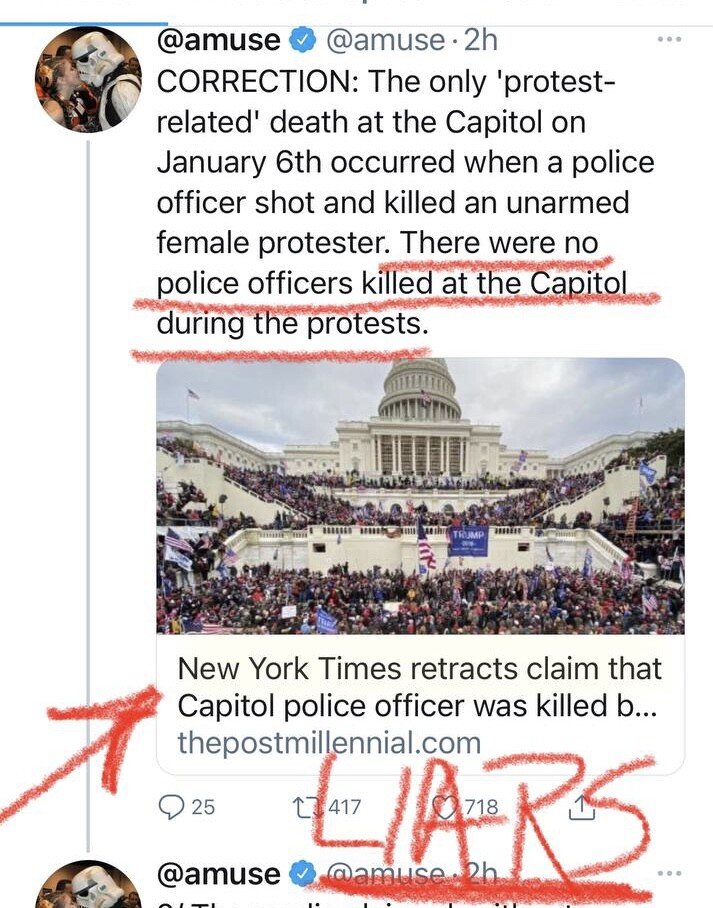Click the gray @amuse handle on first tweet
This screenshot has height=908, width=713.
[386, 40]
